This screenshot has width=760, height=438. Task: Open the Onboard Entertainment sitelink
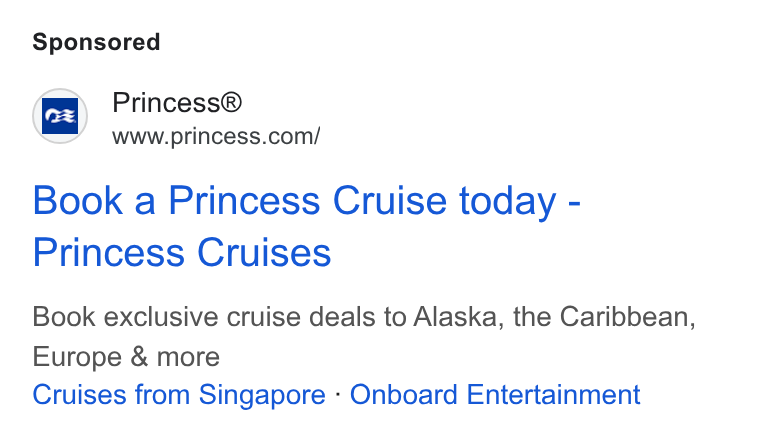click(x=495, y=394)
